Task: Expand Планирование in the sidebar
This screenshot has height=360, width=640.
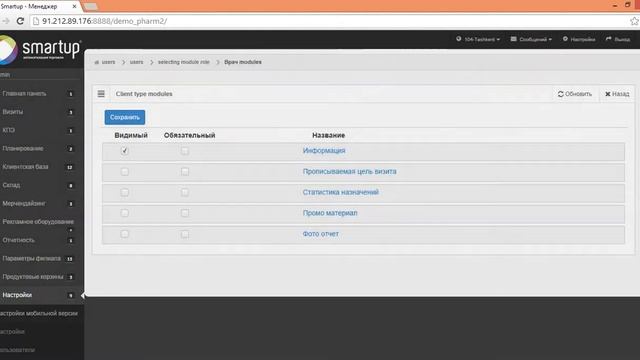Action: [39, 149]
